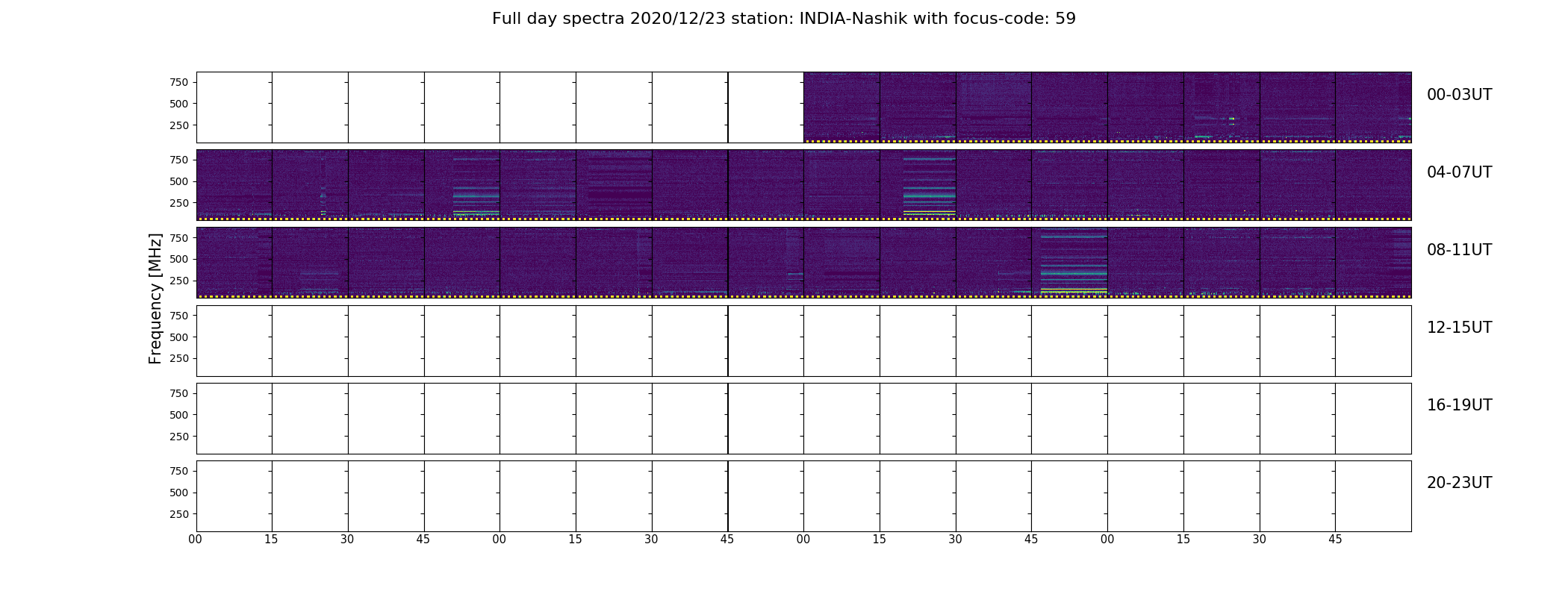Click the 08-11UT row label

point(1459,250)
